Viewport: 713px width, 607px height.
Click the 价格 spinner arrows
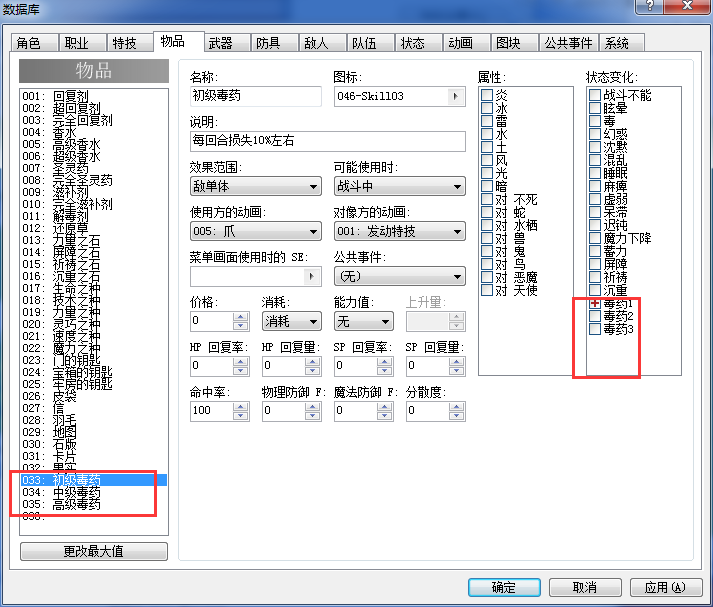[x=241, y=321]
